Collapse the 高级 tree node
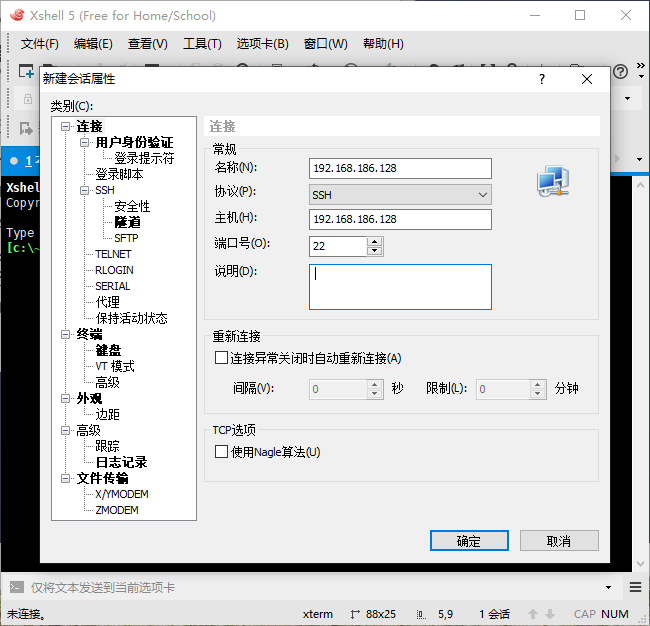Image resolution: width=650 pixels, height=626 pixels. tap(65, 431)
